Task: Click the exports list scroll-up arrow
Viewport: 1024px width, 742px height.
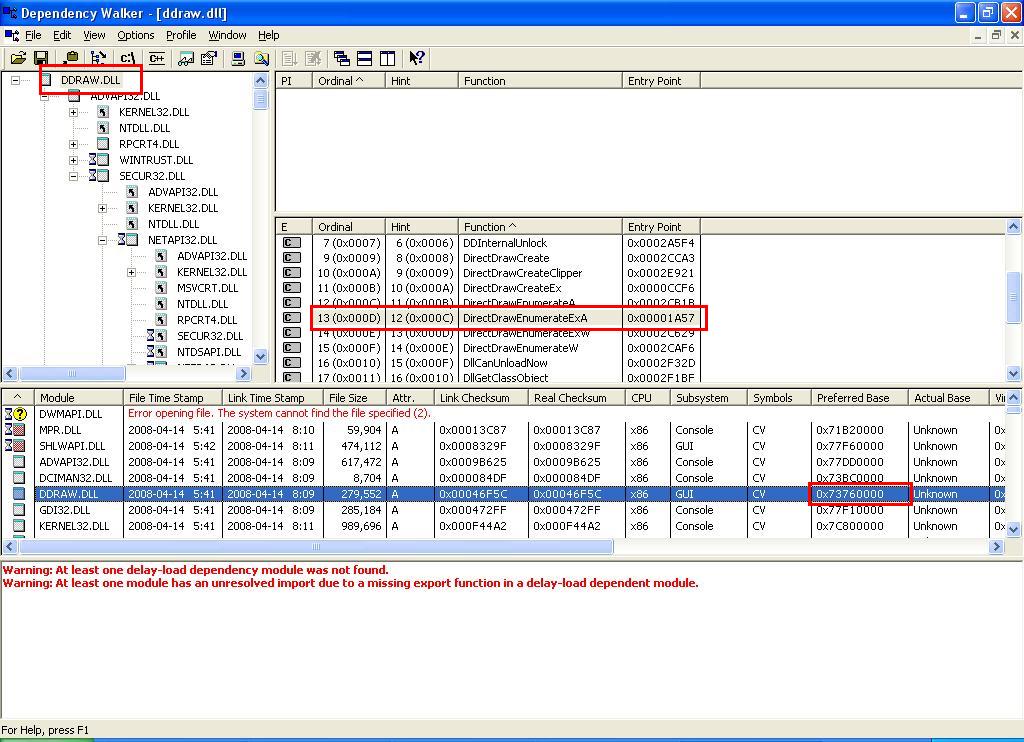Action: (1014, 227)
